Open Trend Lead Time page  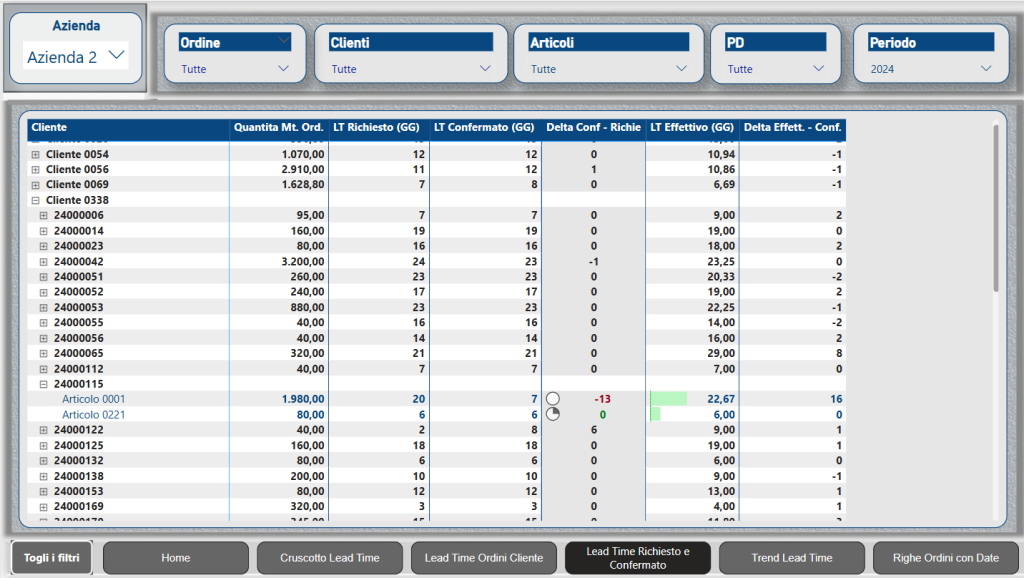click(791, 558)
